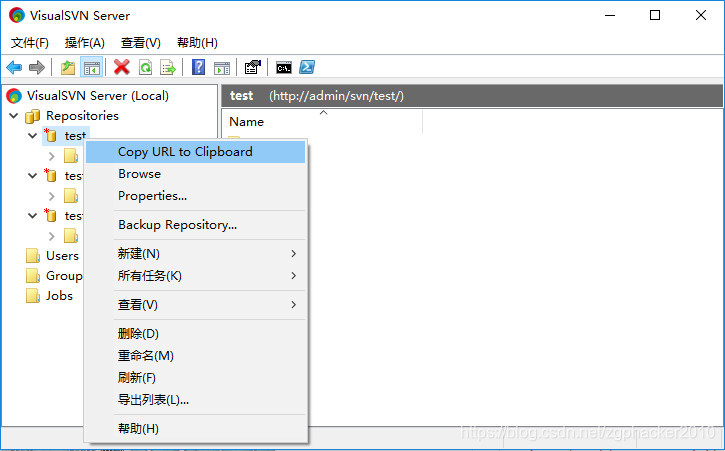Choose 帮助(H) in context menu
The width and height of the screenshot is (725, 451).
(x=196, y=428)
